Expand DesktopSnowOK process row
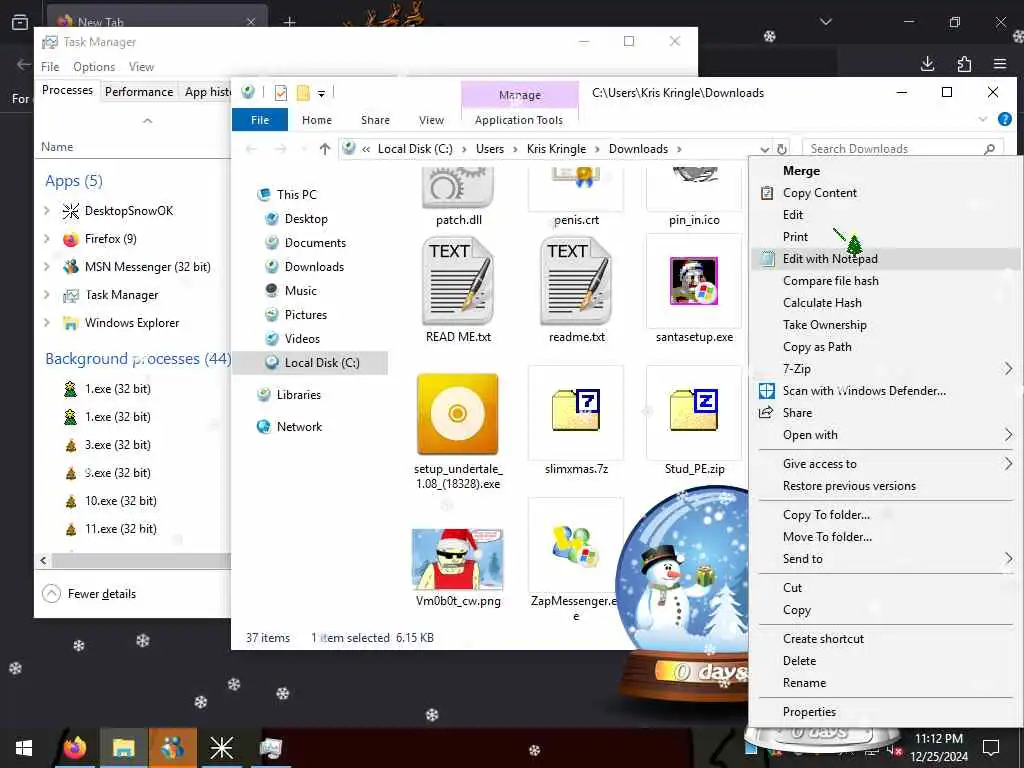1024x768 pixels. click(47, 210)
